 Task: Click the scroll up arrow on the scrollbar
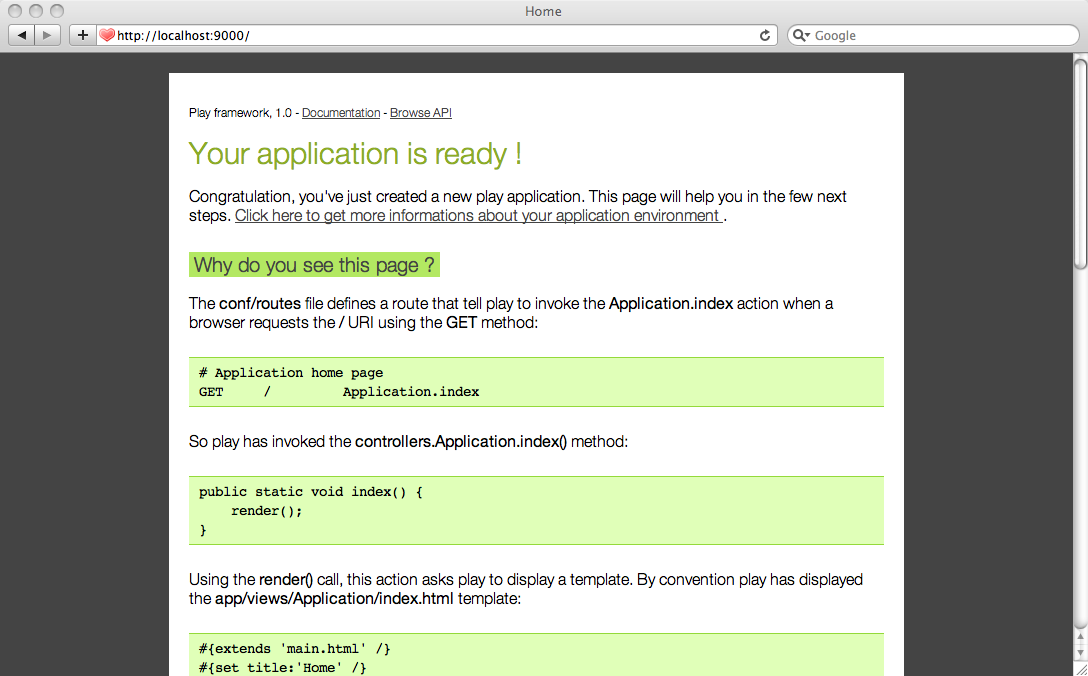point(1079,637)
